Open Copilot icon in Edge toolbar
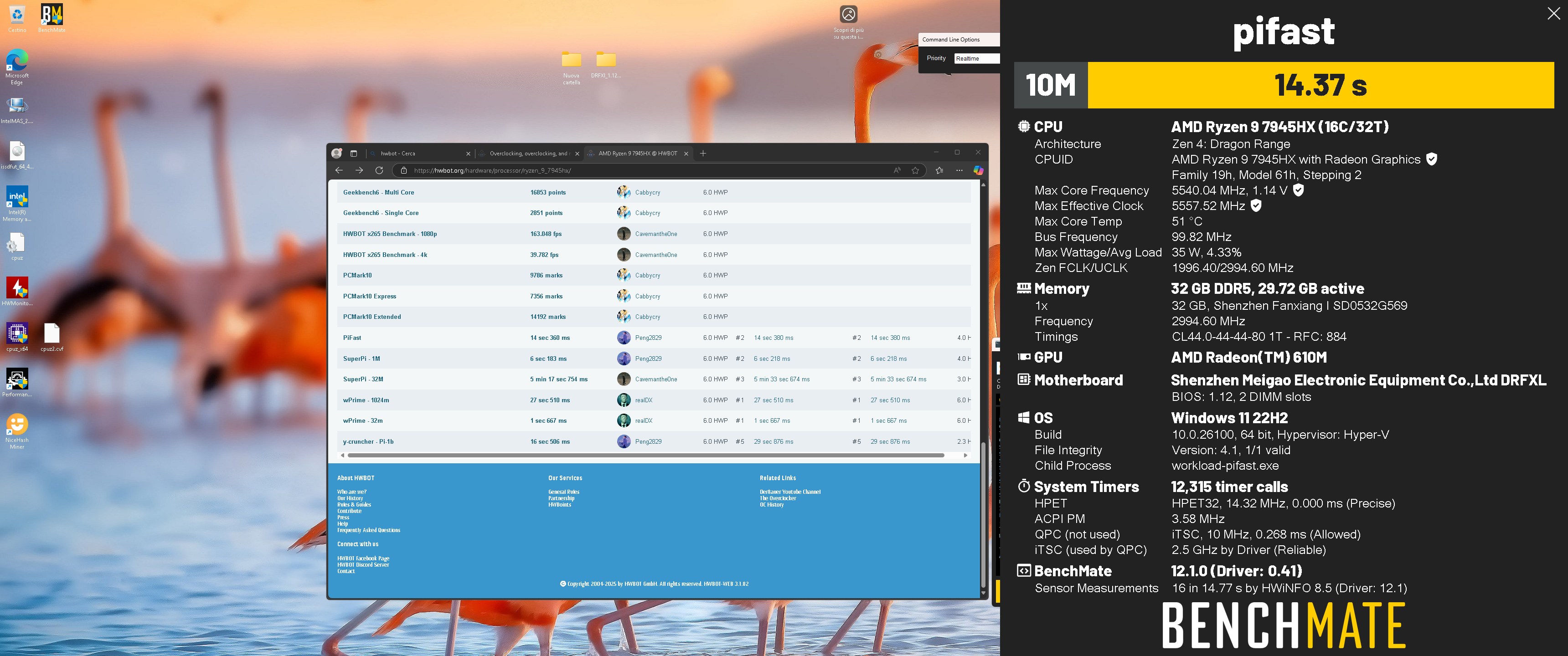Viewport: 1568px width, 656px height. [x=978, y=170]
